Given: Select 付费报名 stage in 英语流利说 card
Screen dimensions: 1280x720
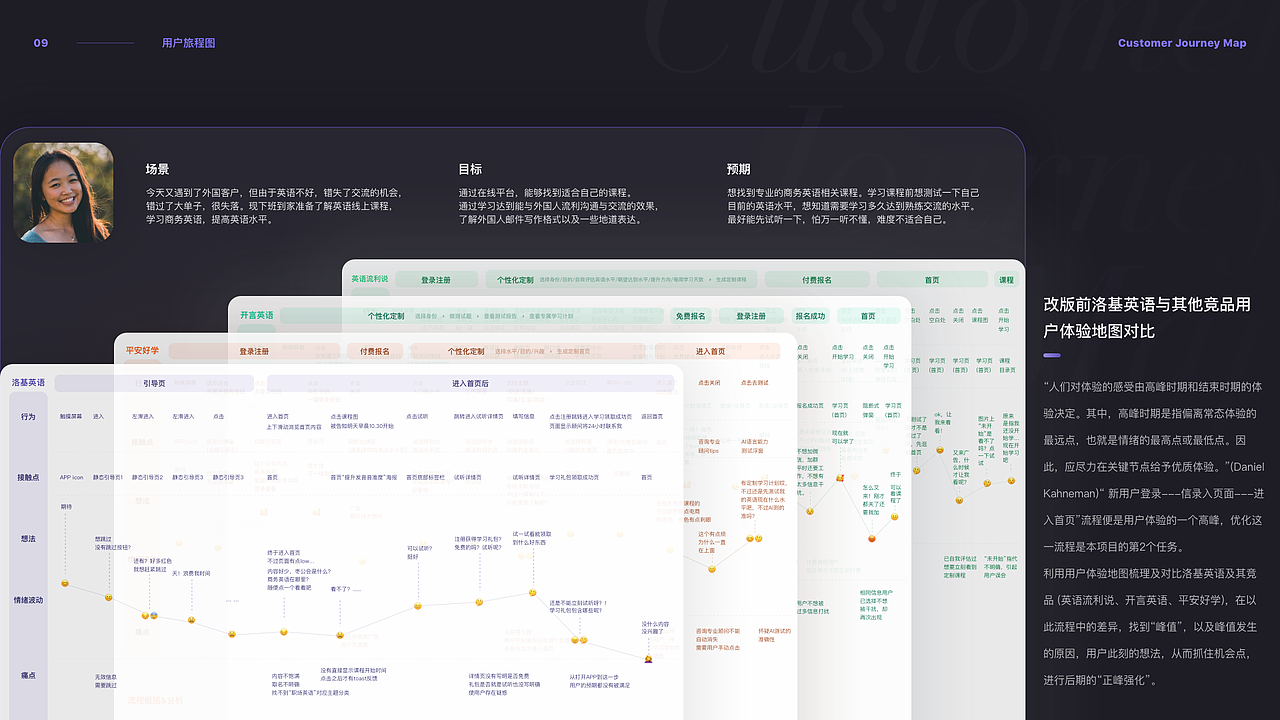Looking at the screenshot, I should pos(817,280).
